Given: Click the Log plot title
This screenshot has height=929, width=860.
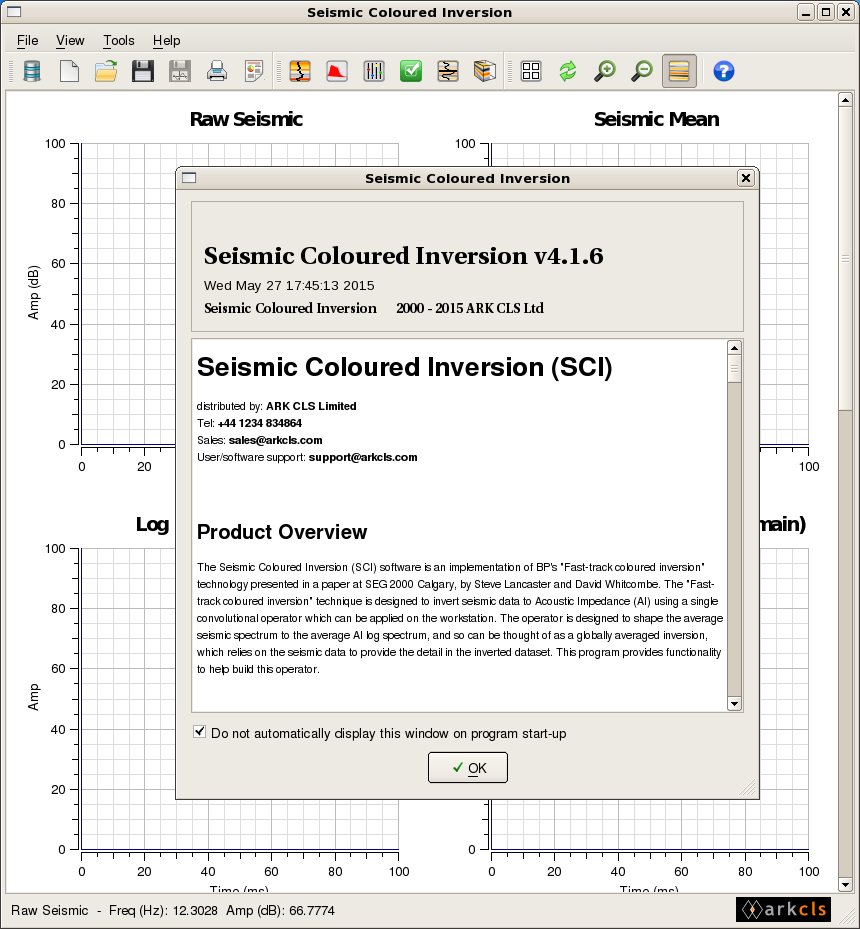Looking at the screenshot, I should point(153,524).
